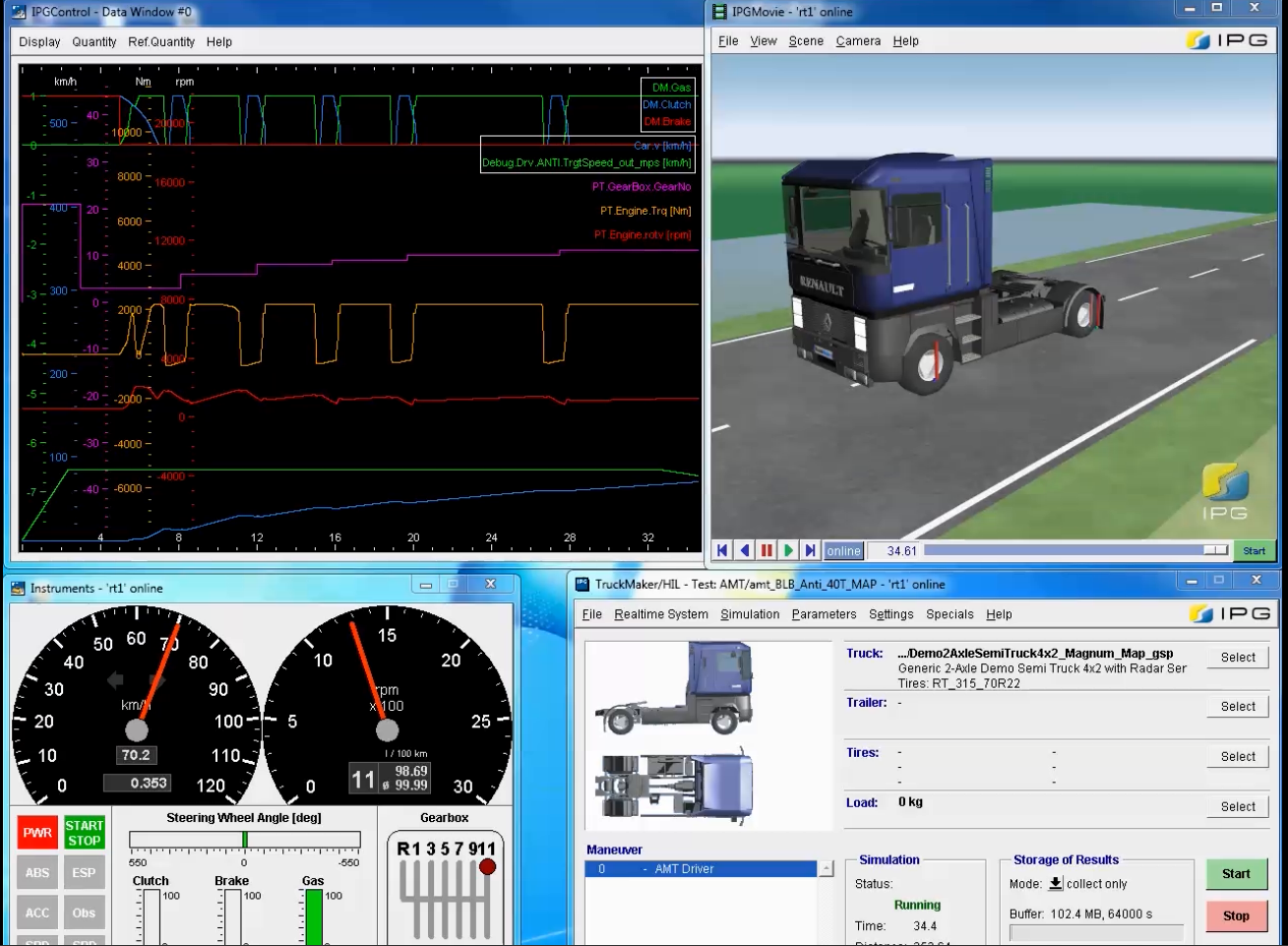The height and width of the screenshot is (946, 1288).
Task: Click the TruckMaker/HIL window title icon
Action: (582, 584)
